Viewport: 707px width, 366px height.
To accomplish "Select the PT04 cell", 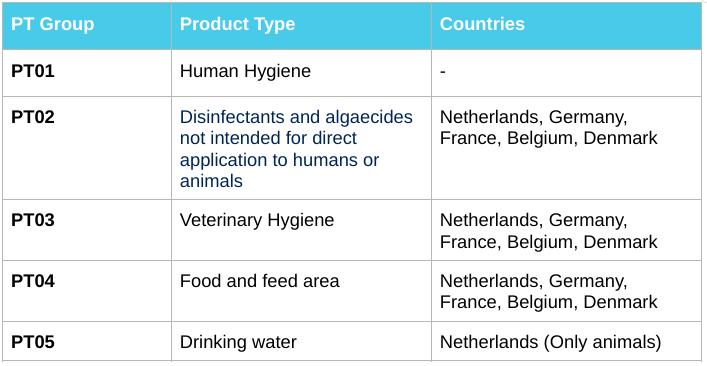I will pos(87,291).
